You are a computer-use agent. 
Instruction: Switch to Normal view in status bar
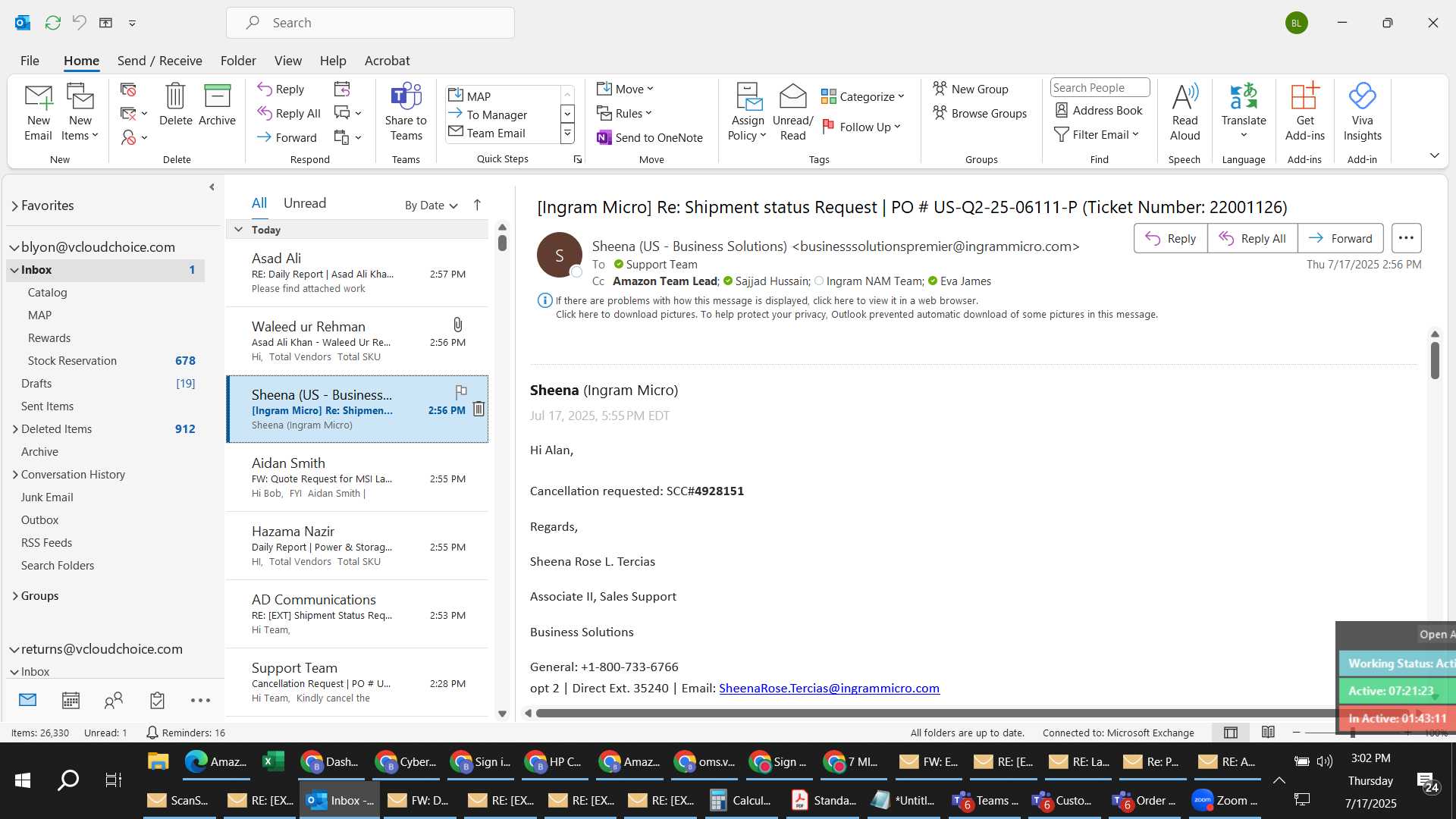(x=1231, y=733)
